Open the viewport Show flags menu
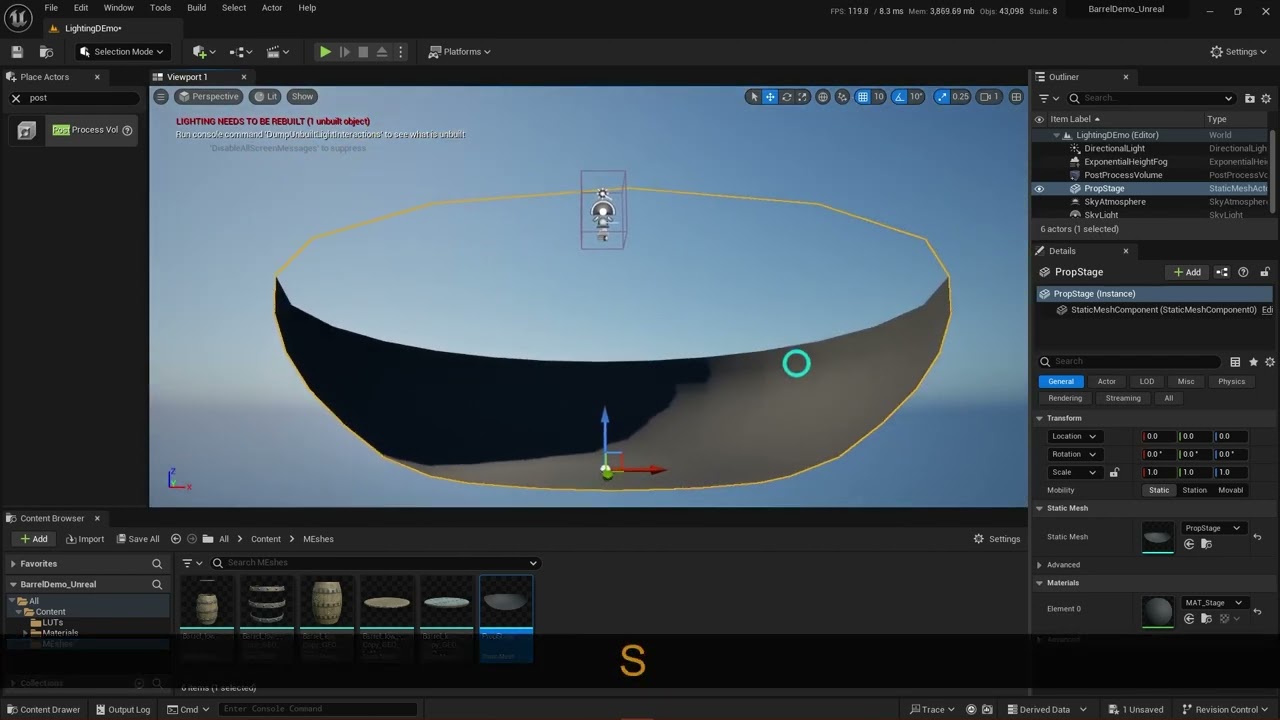 click(302, 97)
